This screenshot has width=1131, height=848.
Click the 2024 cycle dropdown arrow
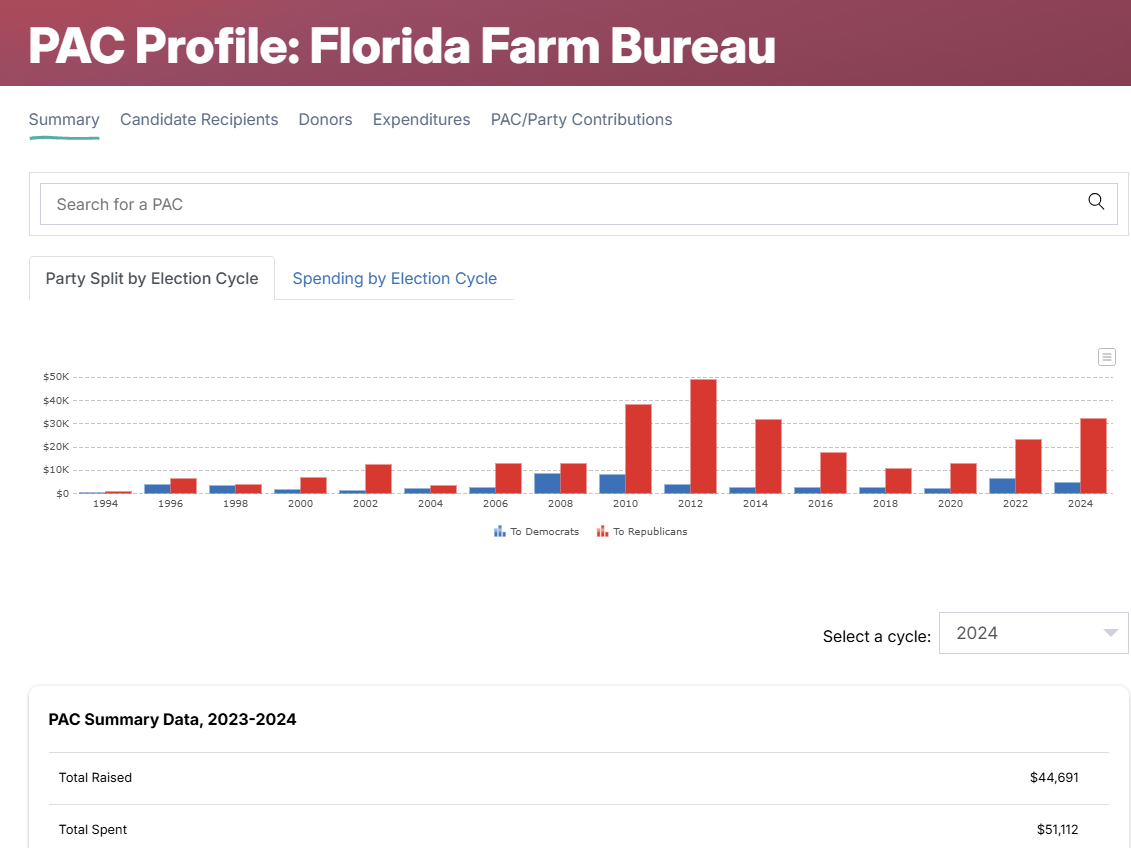1109,633
